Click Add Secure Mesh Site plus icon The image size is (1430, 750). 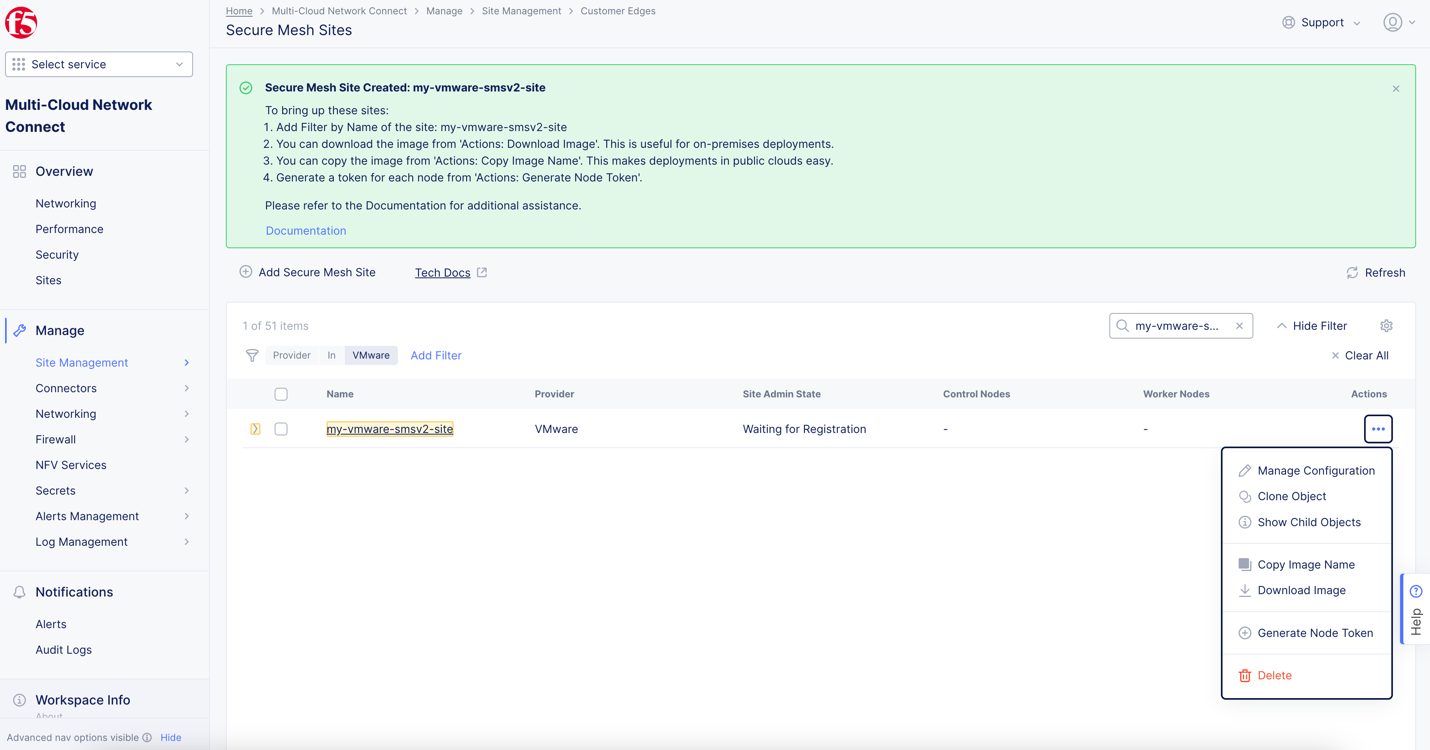click(x=245, y=272)
